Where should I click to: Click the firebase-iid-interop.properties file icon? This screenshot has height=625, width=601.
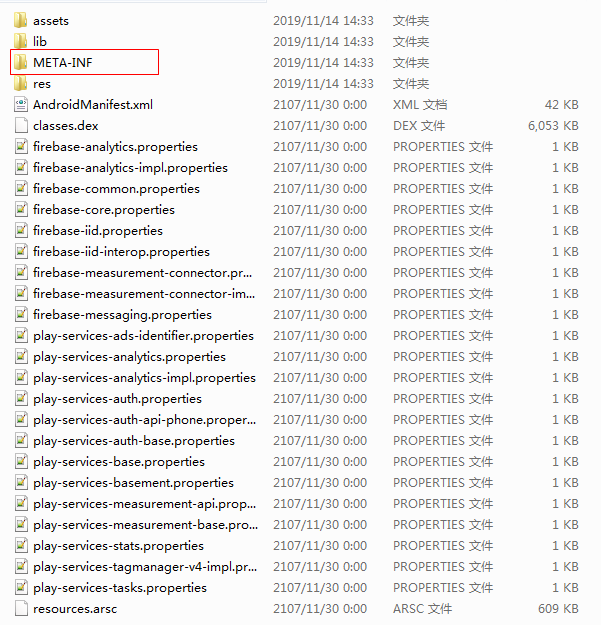pyautogui.click(x=21, y=252)
